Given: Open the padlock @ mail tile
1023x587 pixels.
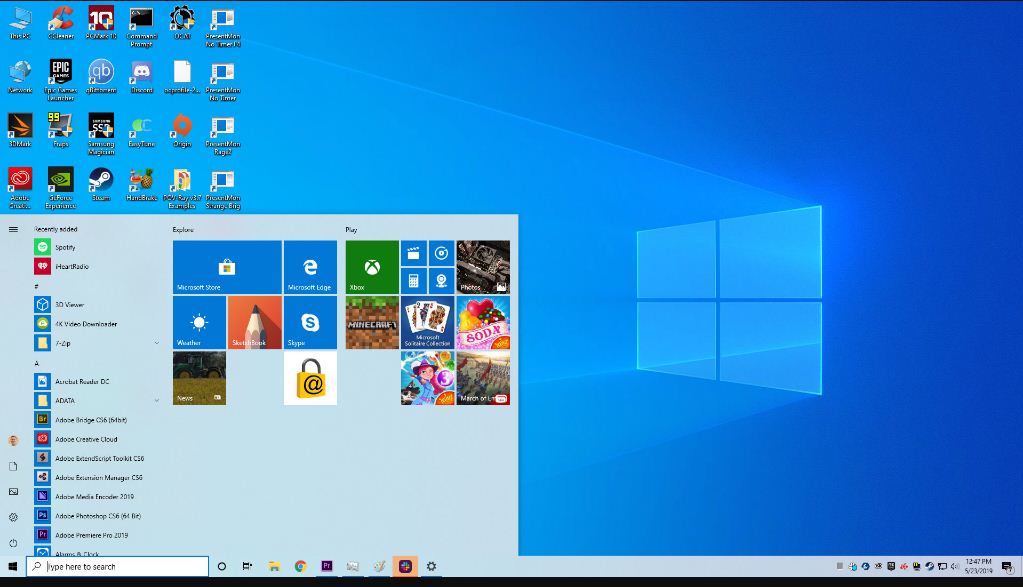Looking at the screenshot, I should pos(311,378).
